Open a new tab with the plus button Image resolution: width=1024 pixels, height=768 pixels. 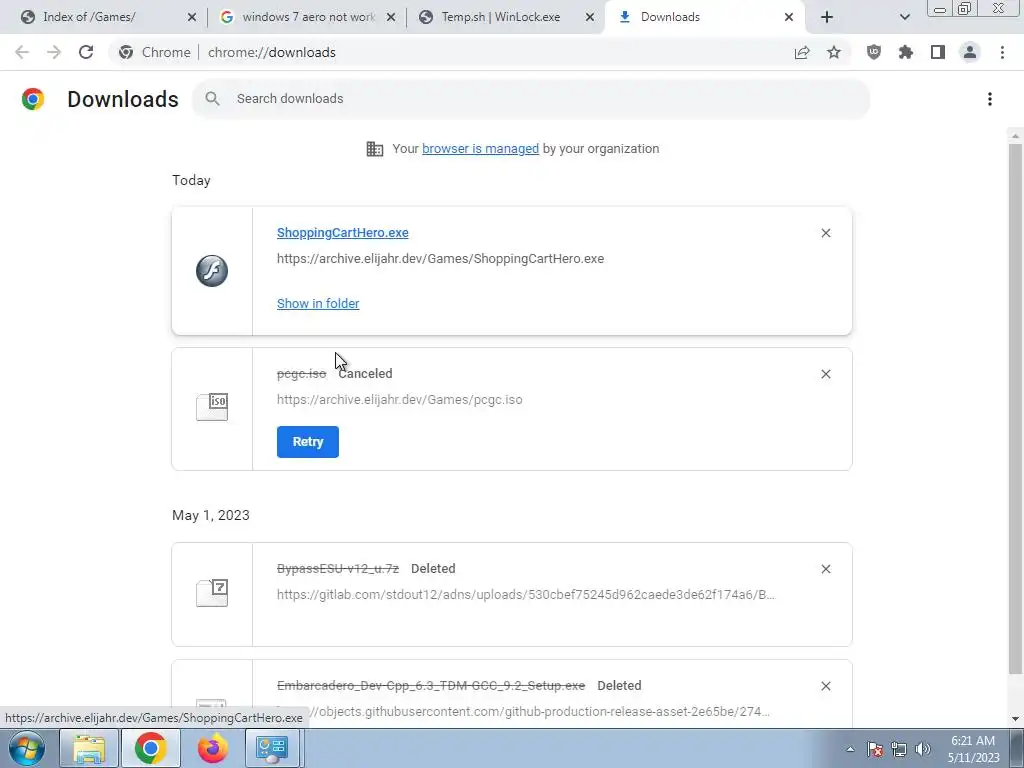tap(827, 17)
